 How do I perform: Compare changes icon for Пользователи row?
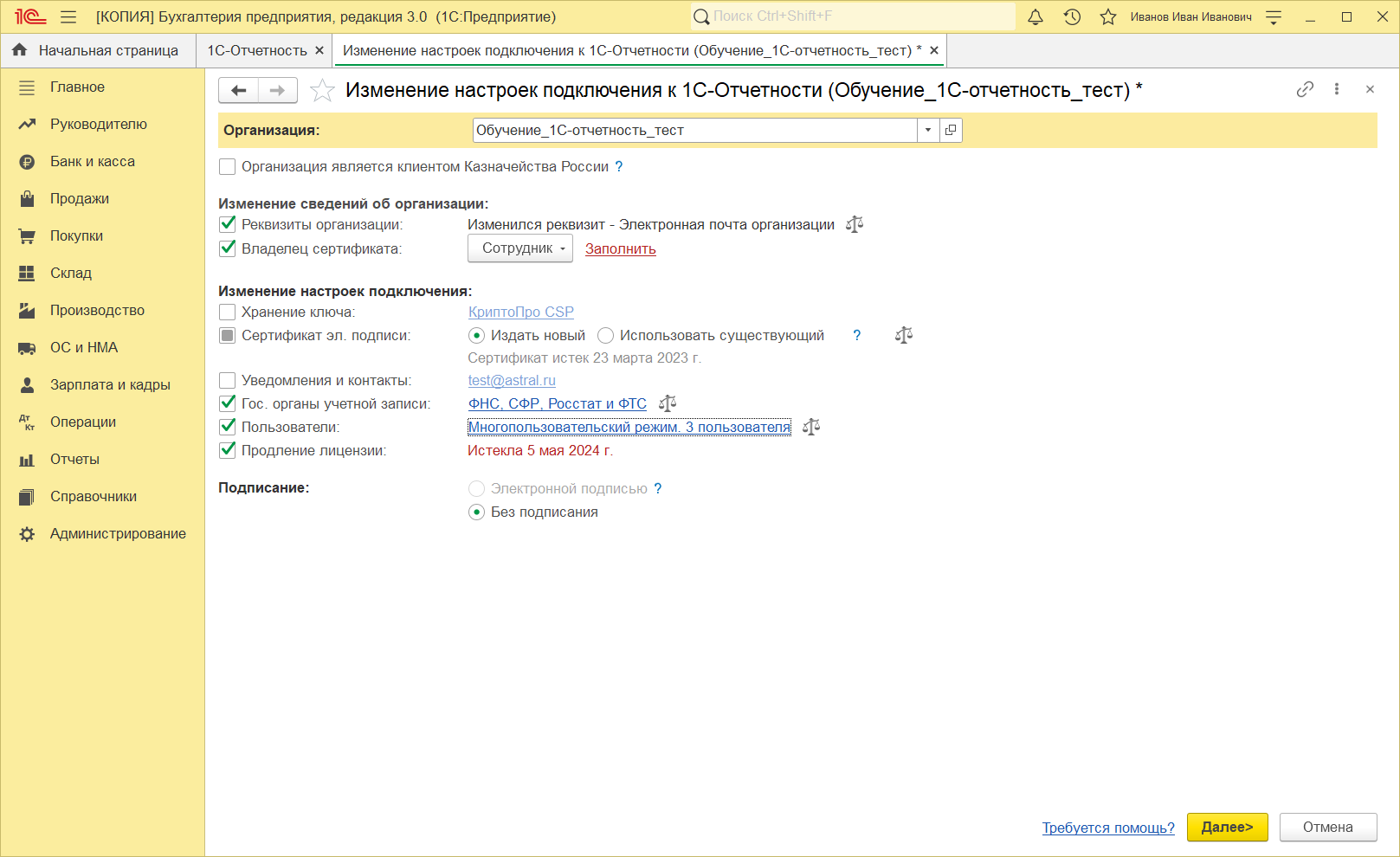click(x=811, y=427)
